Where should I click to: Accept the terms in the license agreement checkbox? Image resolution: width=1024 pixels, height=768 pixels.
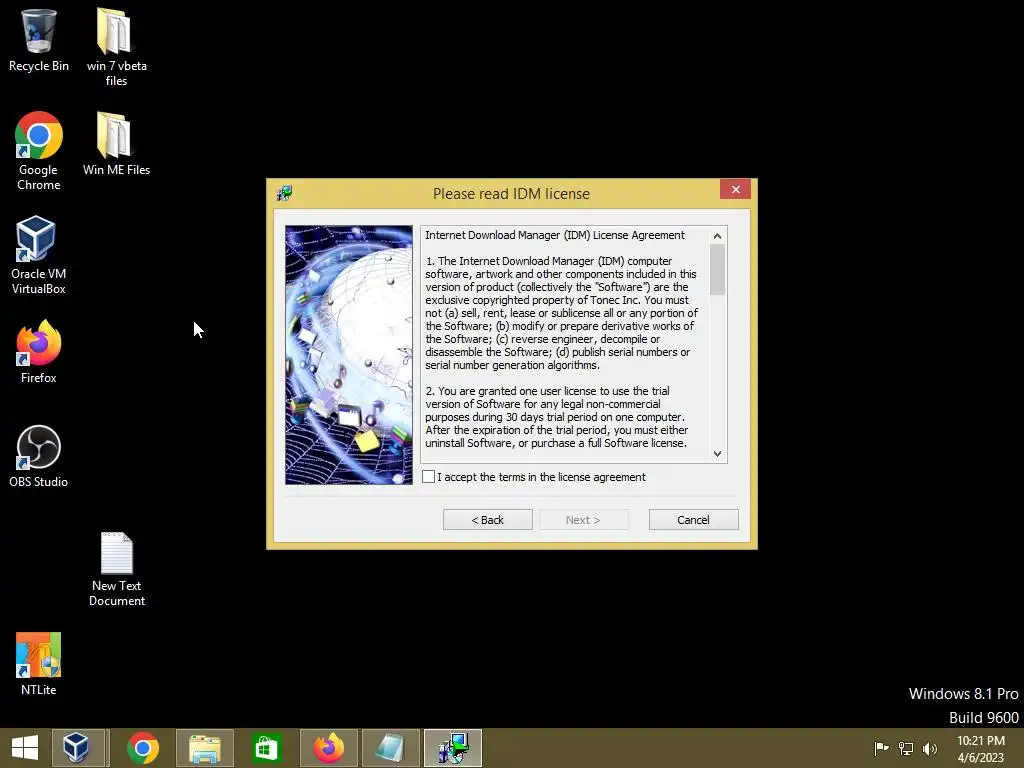coord(428,477)
